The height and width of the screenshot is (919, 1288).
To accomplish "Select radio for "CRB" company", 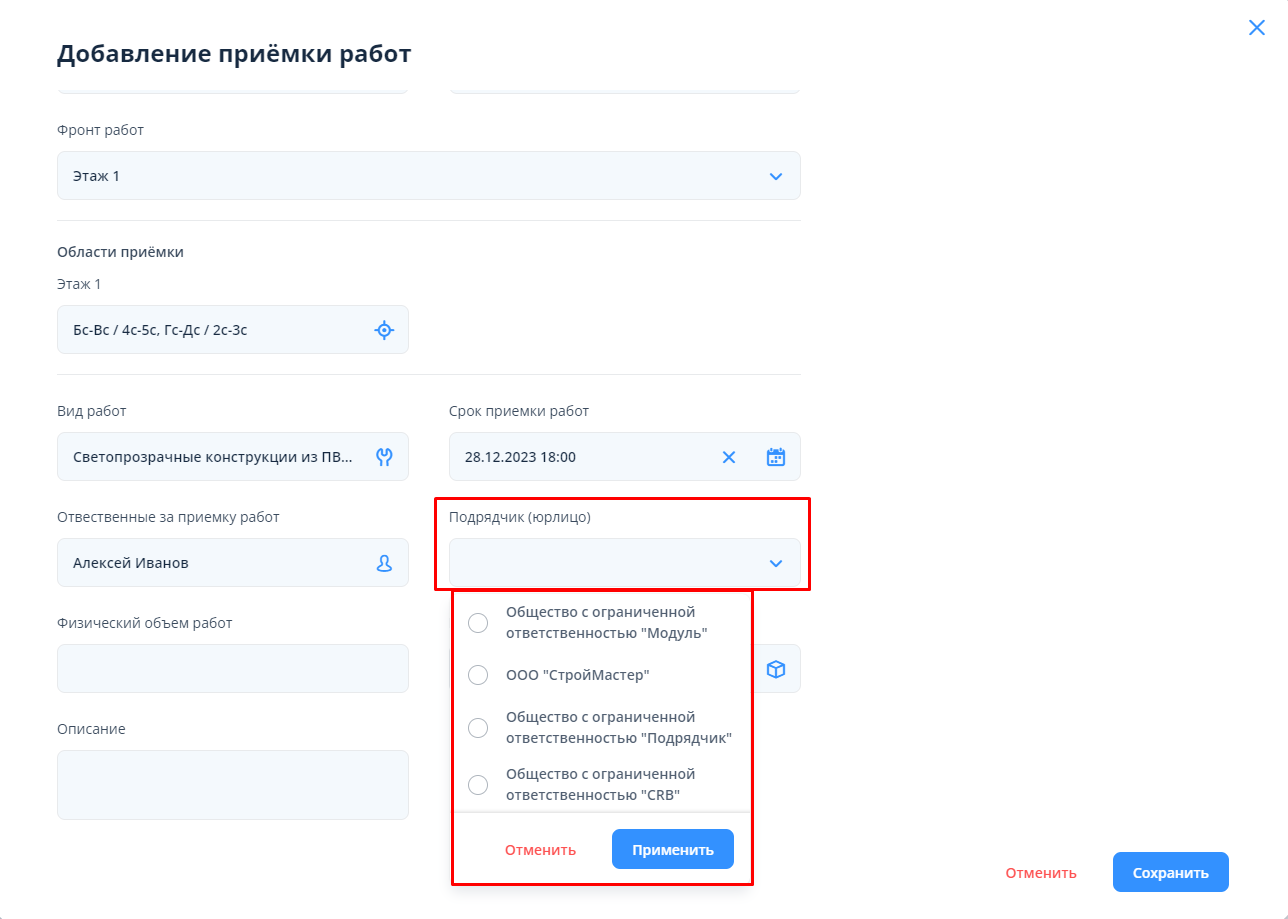I will (x=478, y=785).
